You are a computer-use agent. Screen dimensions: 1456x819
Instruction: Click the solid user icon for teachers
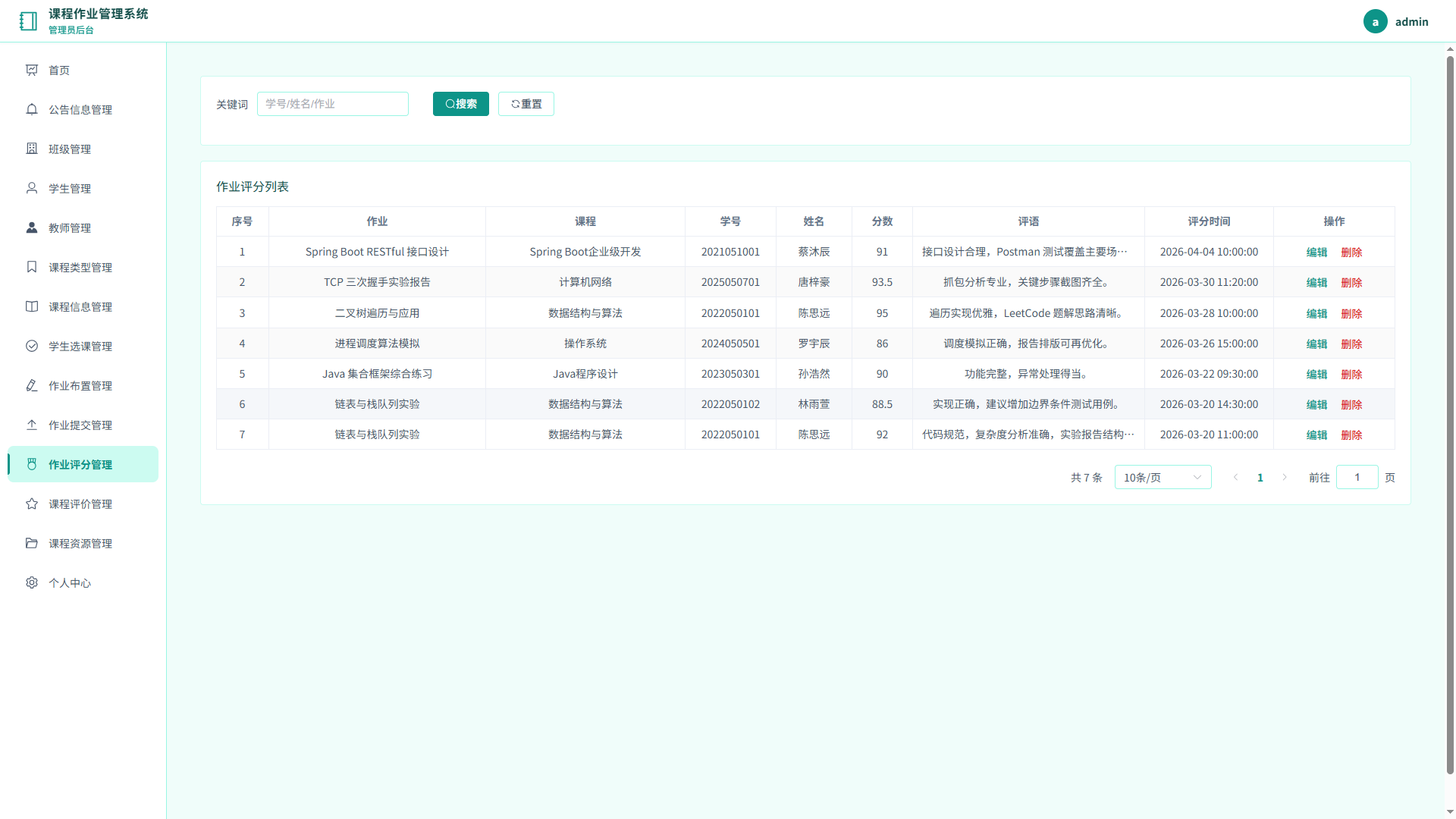(32, 227)
